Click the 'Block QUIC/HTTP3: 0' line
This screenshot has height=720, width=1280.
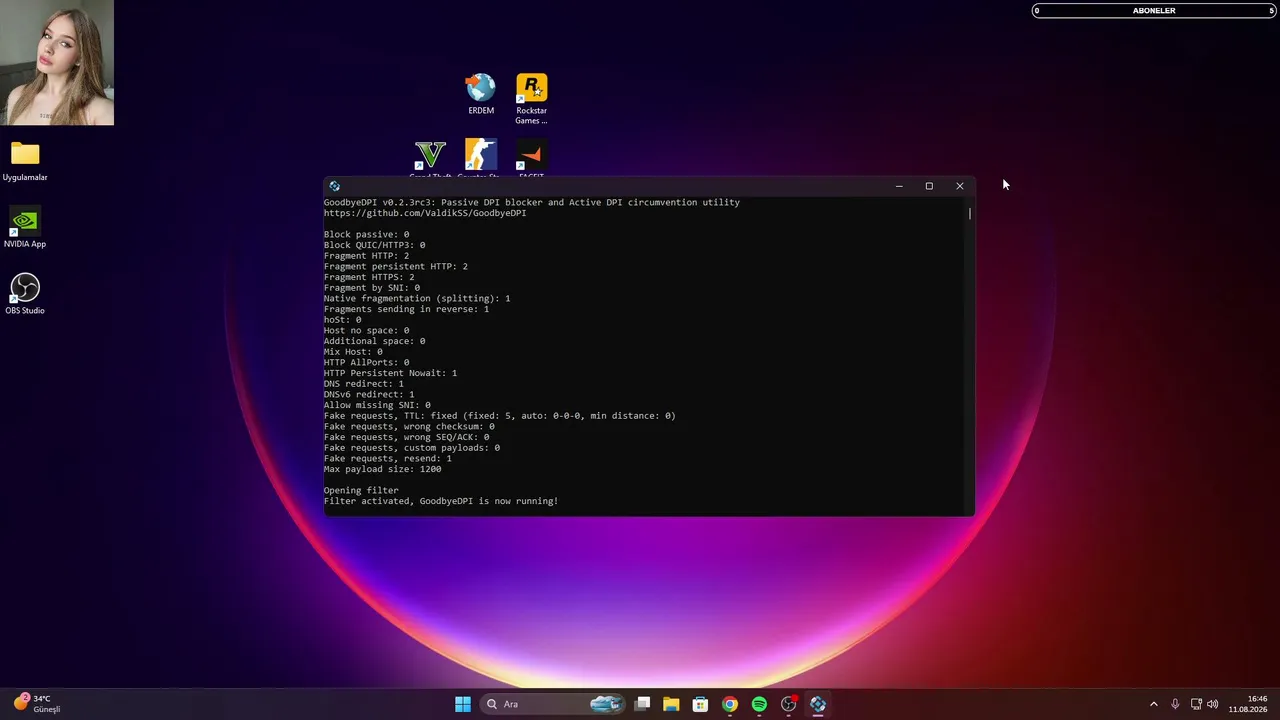[x=374, y=245]
